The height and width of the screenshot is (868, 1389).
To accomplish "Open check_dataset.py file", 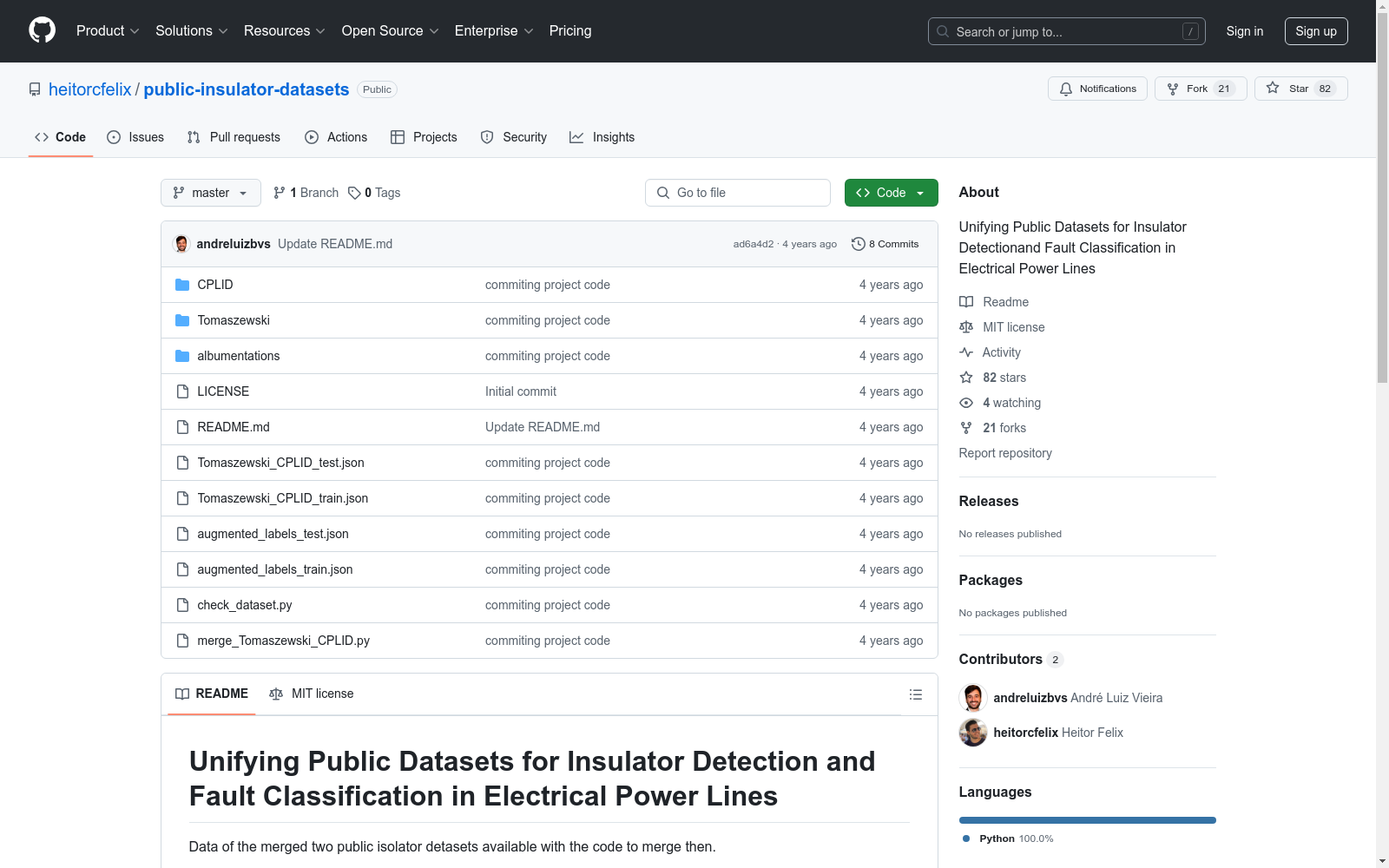I will [245, 605].
